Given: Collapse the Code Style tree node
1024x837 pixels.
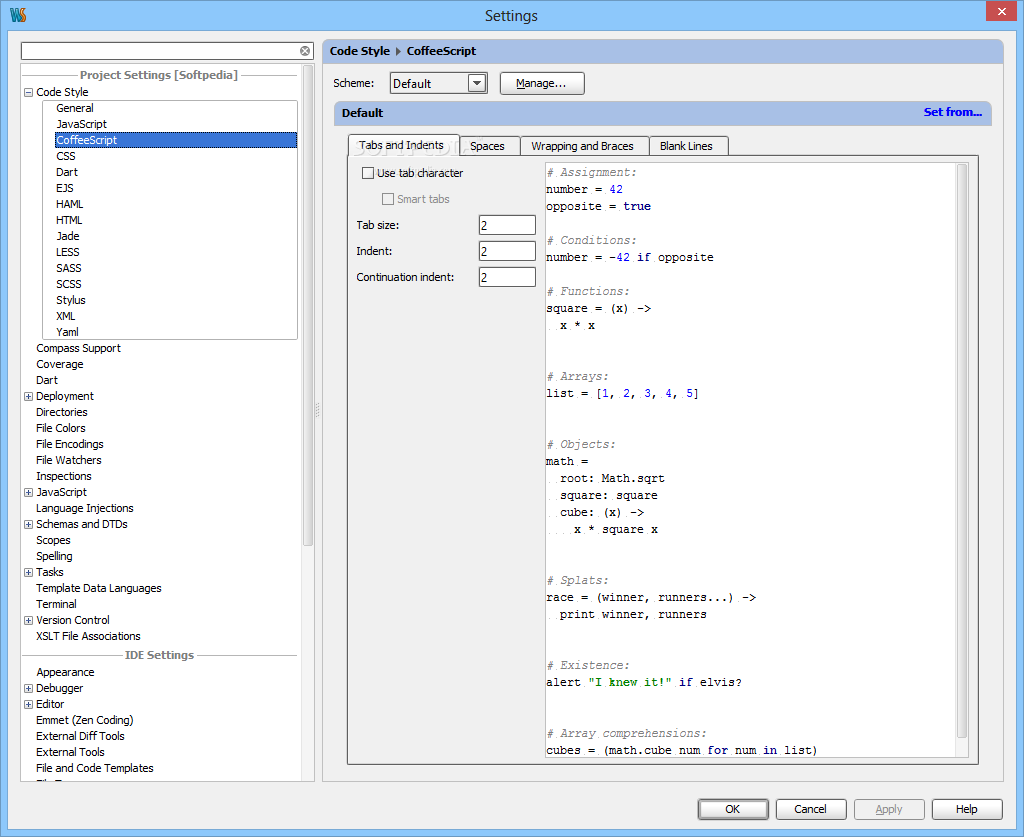Looking at the screenshot, I should tap(28, 93).
